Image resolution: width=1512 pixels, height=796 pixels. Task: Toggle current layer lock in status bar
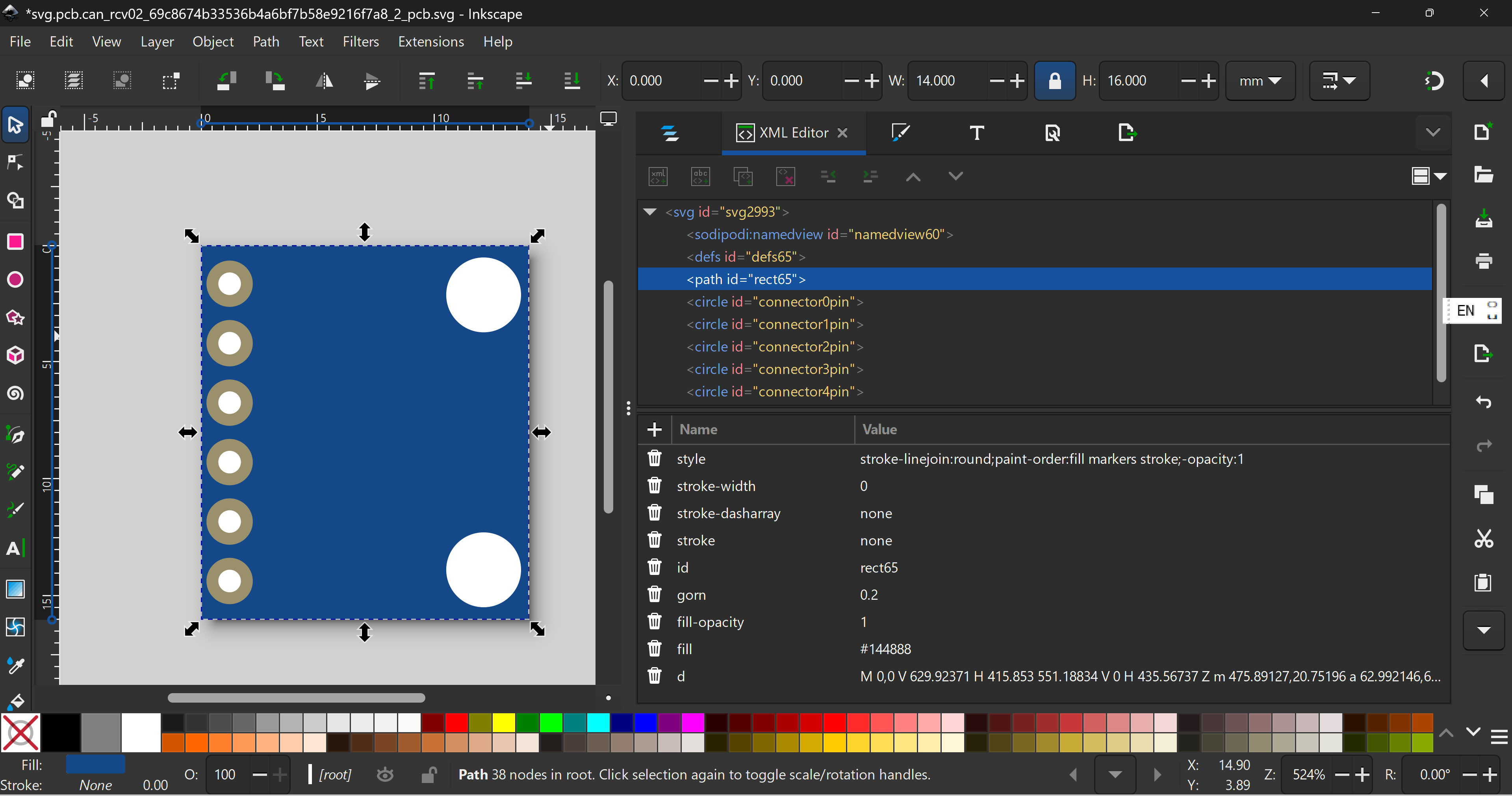429,775
